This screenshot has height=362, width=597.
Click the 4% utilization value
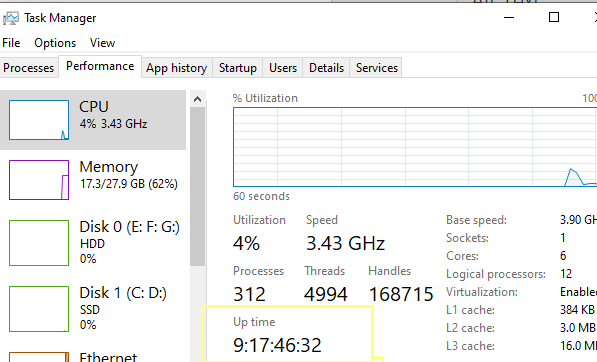pyautogui.click(x=246, y=243)
